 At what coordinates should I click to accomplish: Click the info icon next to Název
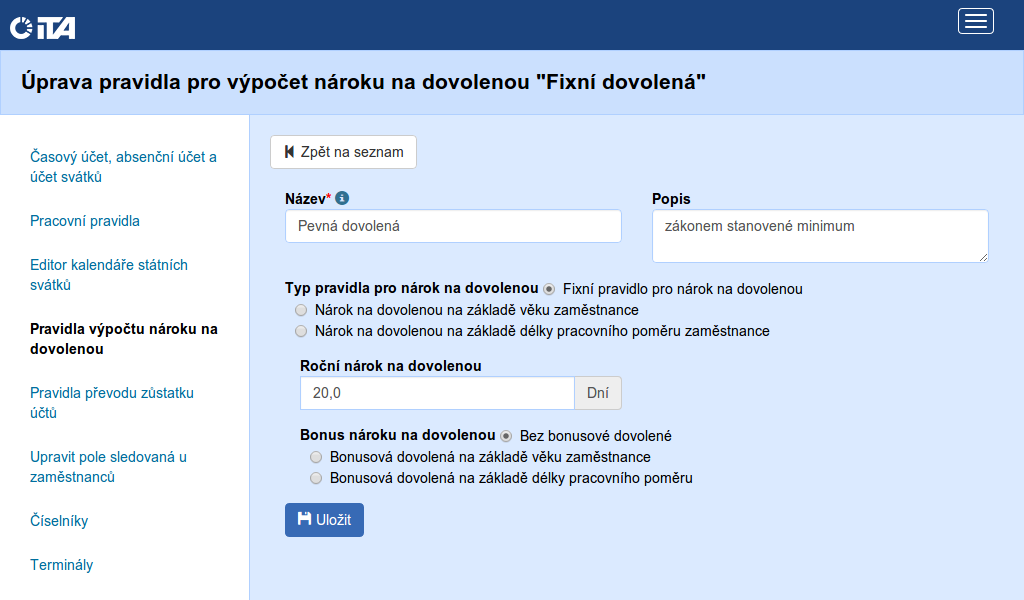[342, 198]
